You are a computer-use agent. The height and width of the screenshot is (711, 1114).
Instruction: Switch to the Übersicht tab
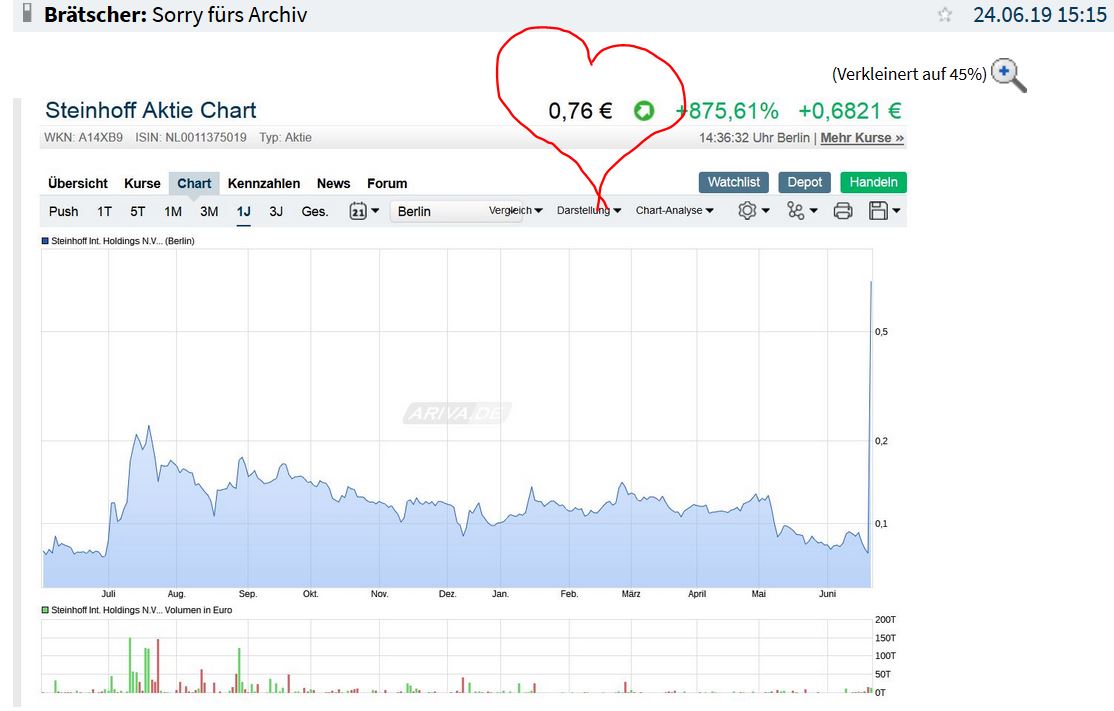(x=78, y=183)
